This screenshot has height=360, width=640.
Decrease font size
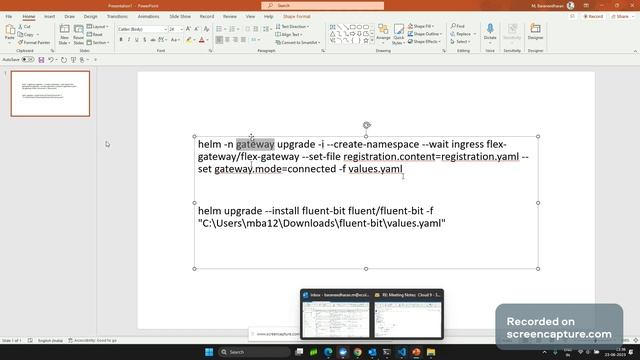(197, 29)
